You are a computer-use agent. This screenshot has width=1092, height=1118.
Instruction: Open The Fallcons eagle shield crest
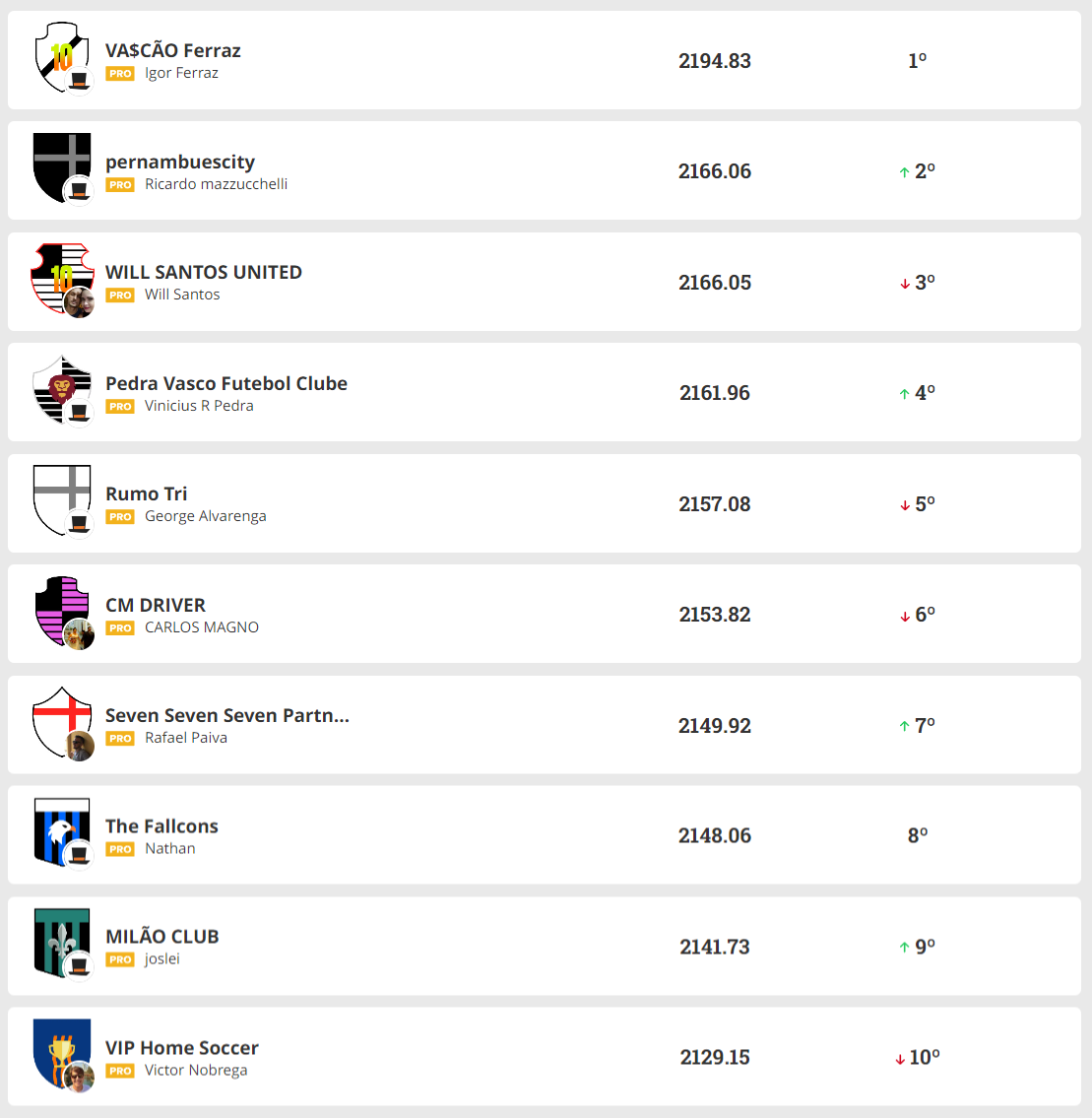[61, 831]
